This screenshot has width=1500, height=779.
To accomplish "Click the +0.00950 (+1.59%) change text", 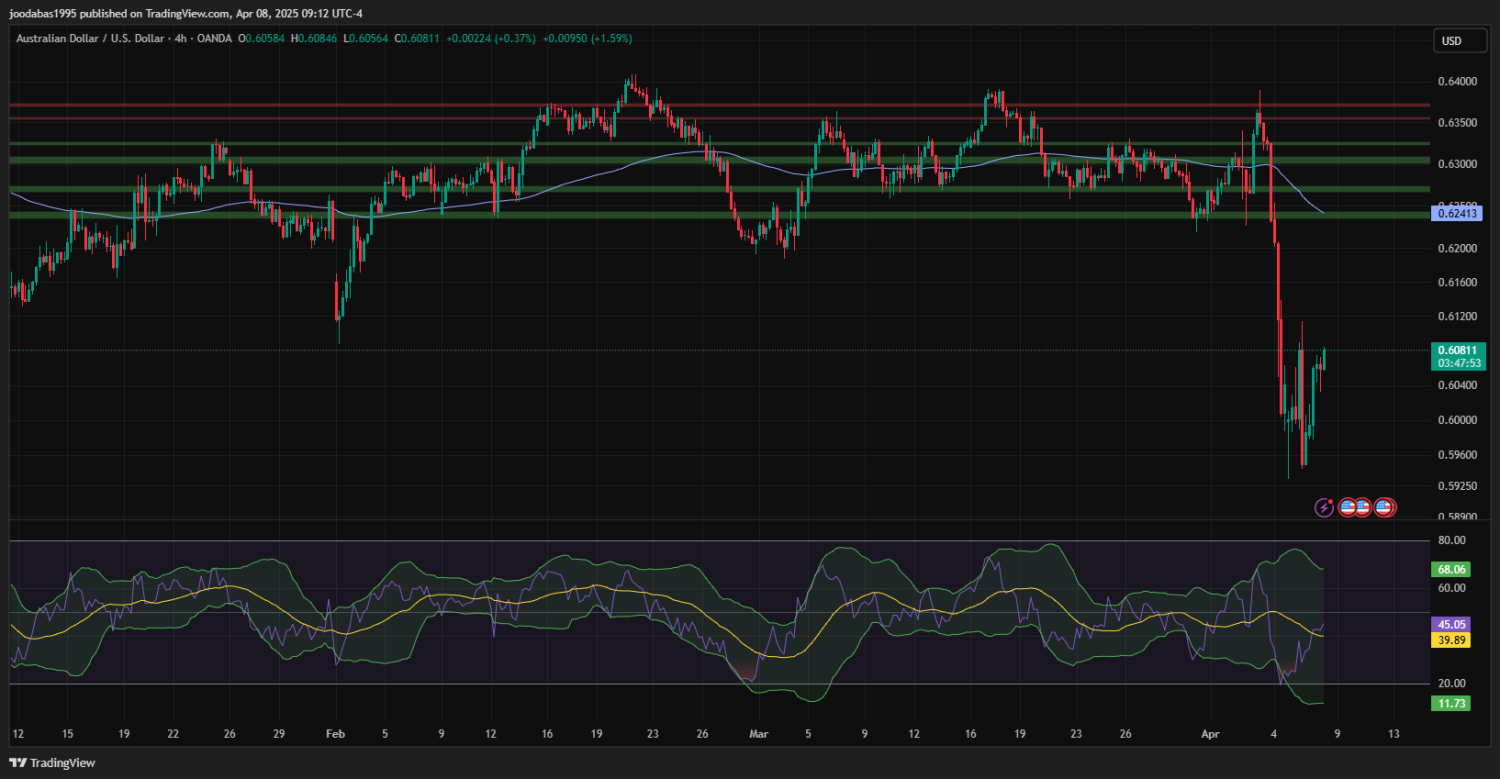I will tap(587, 38).
